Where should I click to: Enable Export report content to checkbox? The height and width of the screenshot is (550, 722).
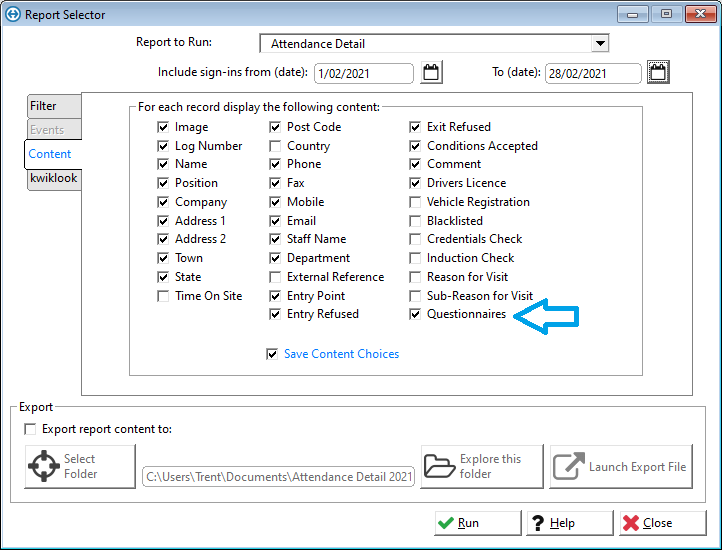tap(31, 429)
